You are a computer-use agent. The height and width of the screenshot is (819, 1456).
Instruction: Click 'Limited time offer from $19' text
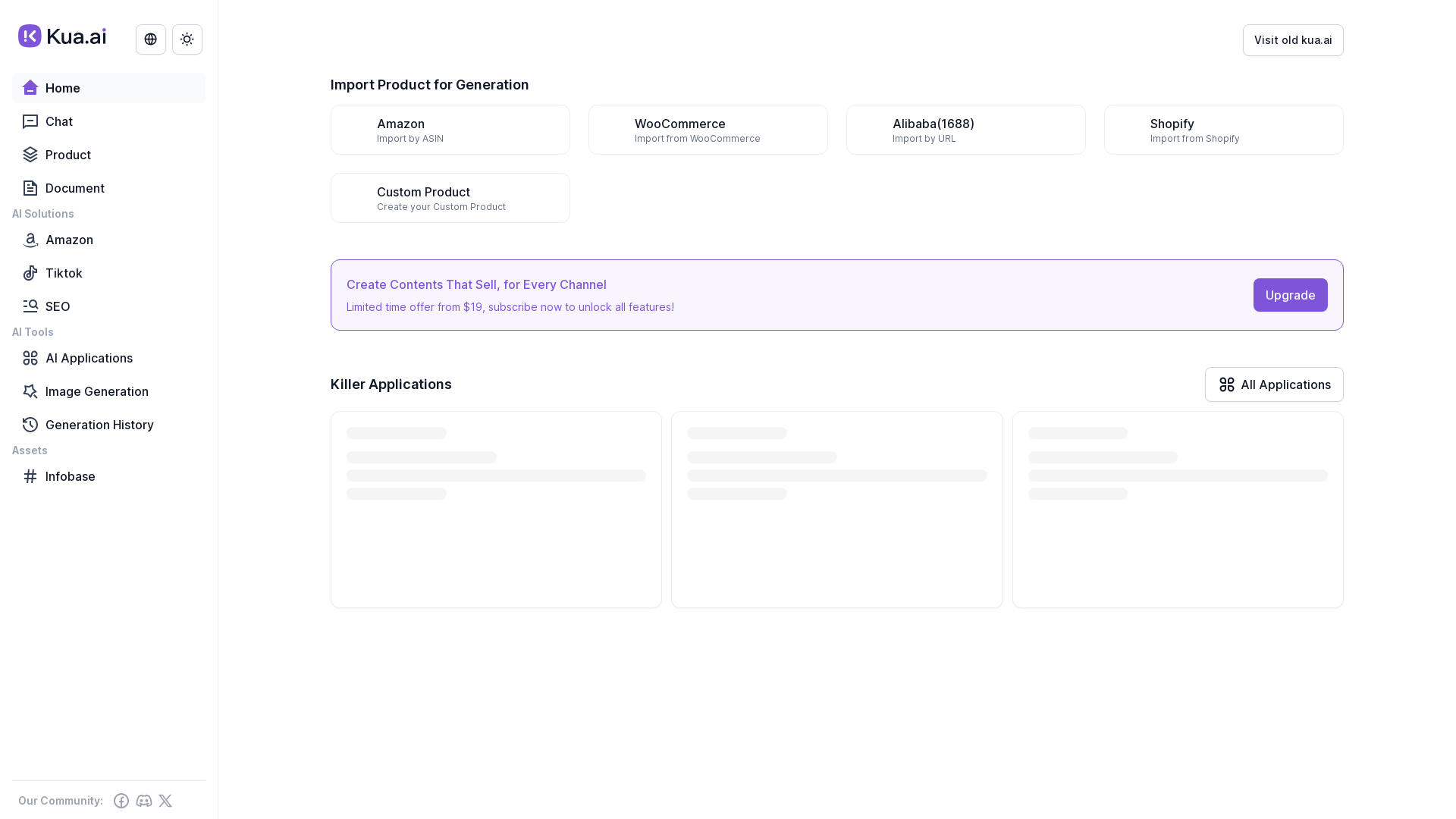pyautogui.click(x=510, y=307)
